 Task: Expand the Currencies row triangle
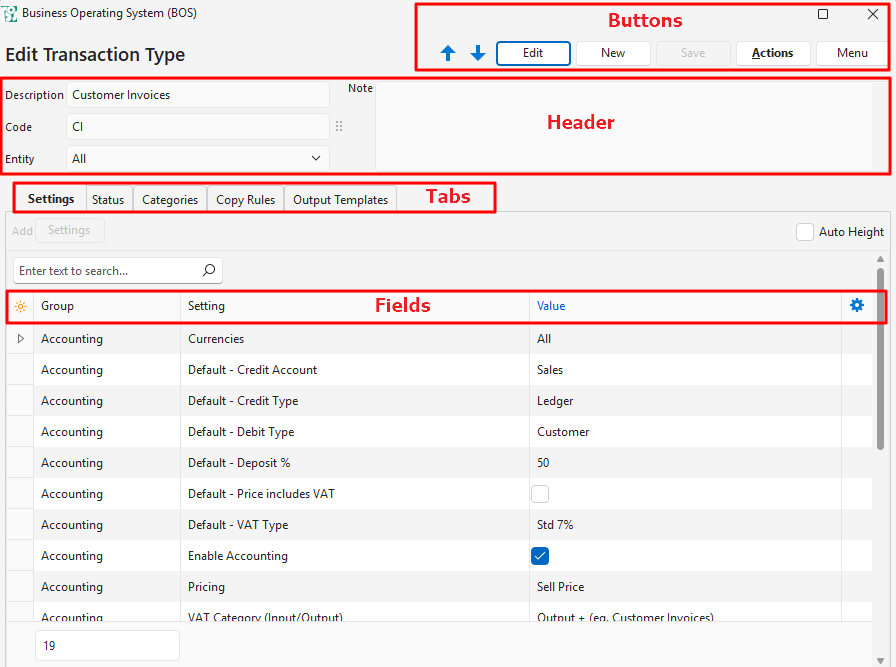tap(20, 339)
